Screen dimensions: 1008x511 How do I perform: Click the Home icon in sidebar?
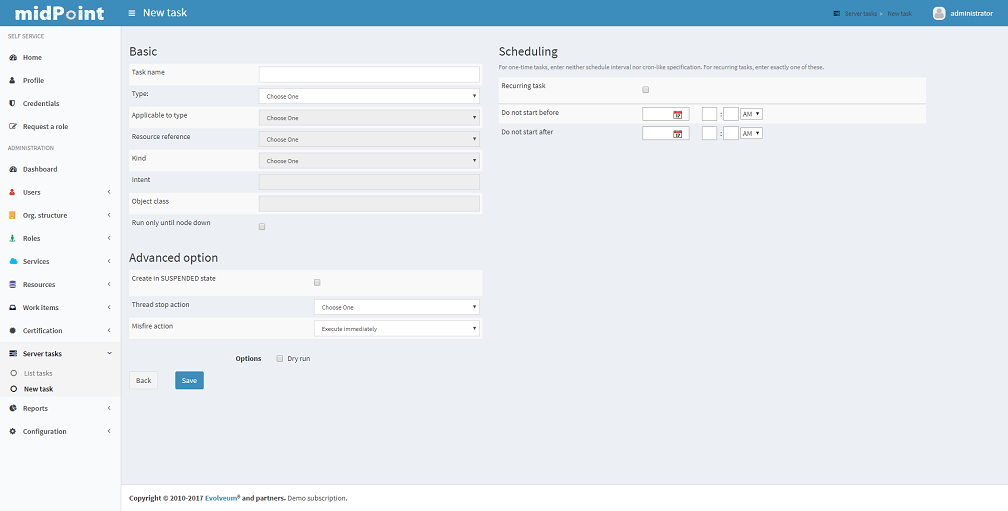[12, 58]
